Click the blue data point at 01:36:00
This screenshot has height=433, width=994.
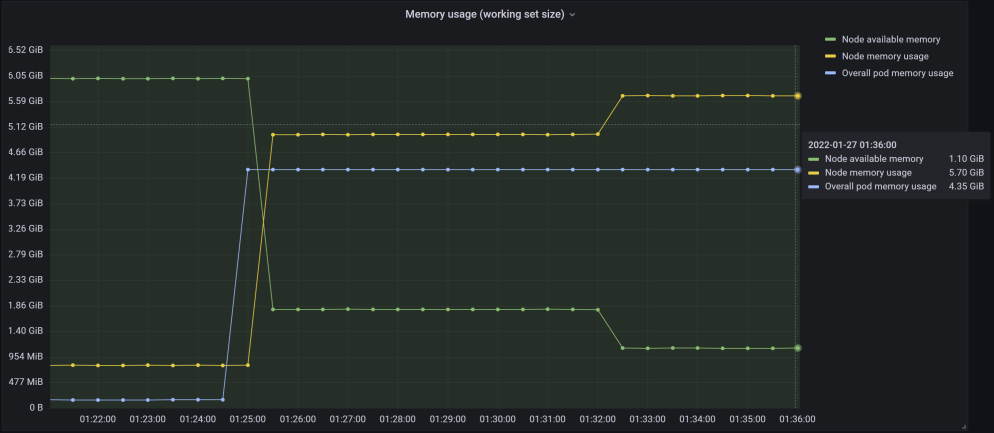click(x=797, y=170)
